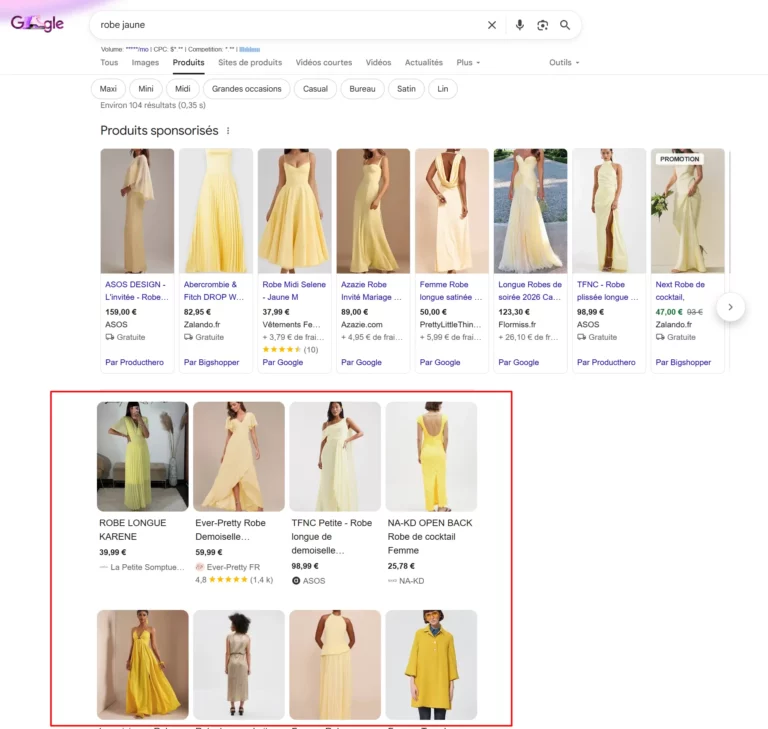This screenshot has height=729, width=768.
Task: Open search by image camera icon
Action: [542, 25]
